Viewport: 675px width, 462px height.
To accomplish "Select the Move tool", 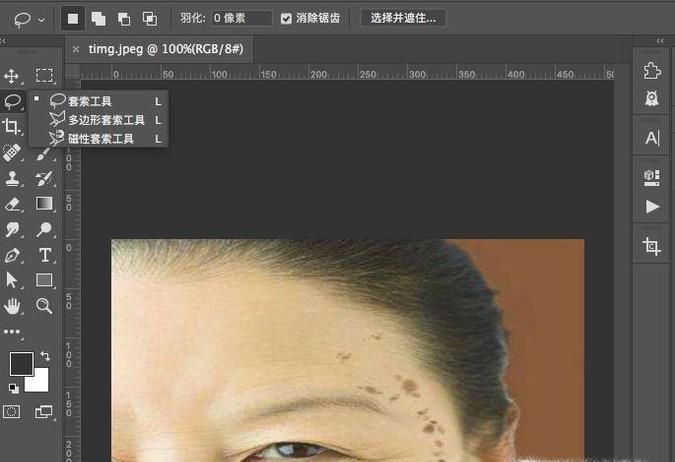I will 11,76.
